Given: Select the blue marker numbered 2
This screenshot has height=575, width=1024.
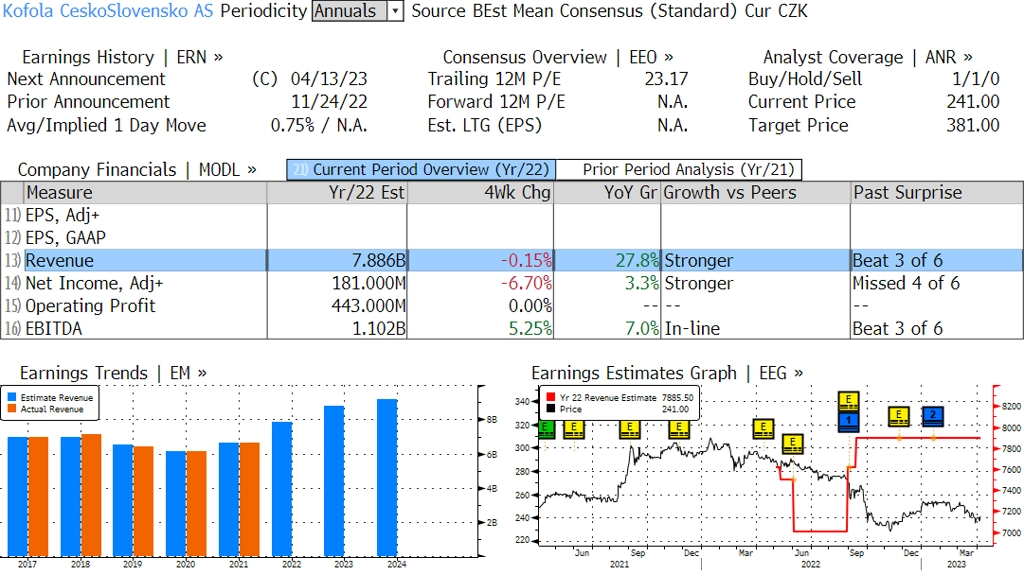Looking at the screenshot, I should point(933,416).
